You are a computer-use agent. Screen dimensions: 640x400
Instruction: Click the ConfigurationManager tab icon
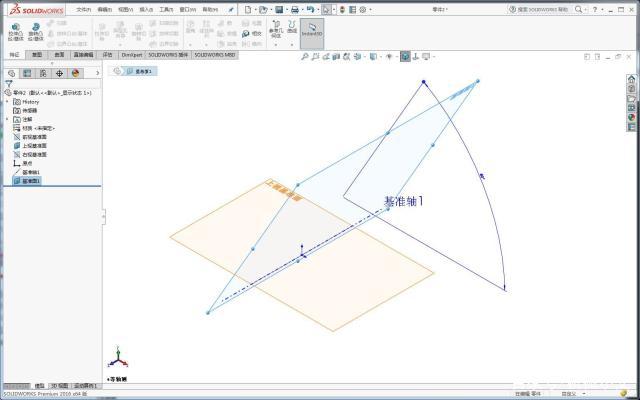tap(43, 73)
